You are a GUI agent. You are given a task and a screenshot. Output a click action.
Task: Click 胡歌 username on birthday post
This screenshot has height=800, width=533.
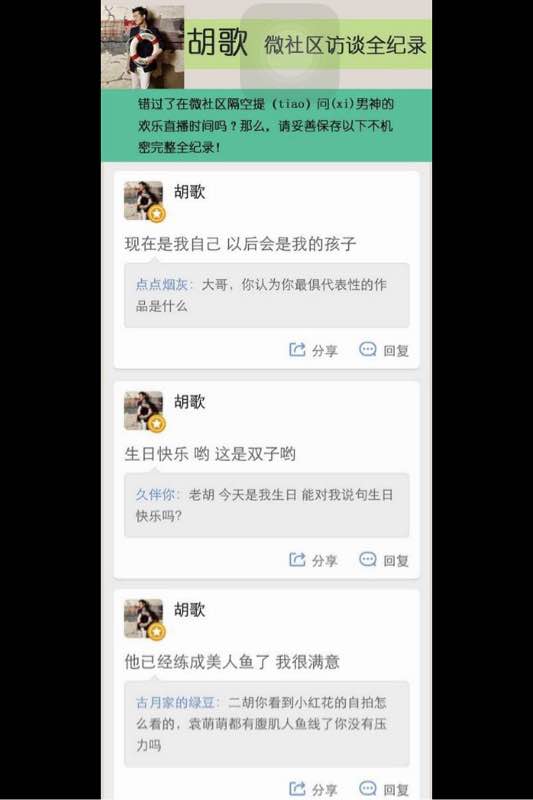[190, 402]
